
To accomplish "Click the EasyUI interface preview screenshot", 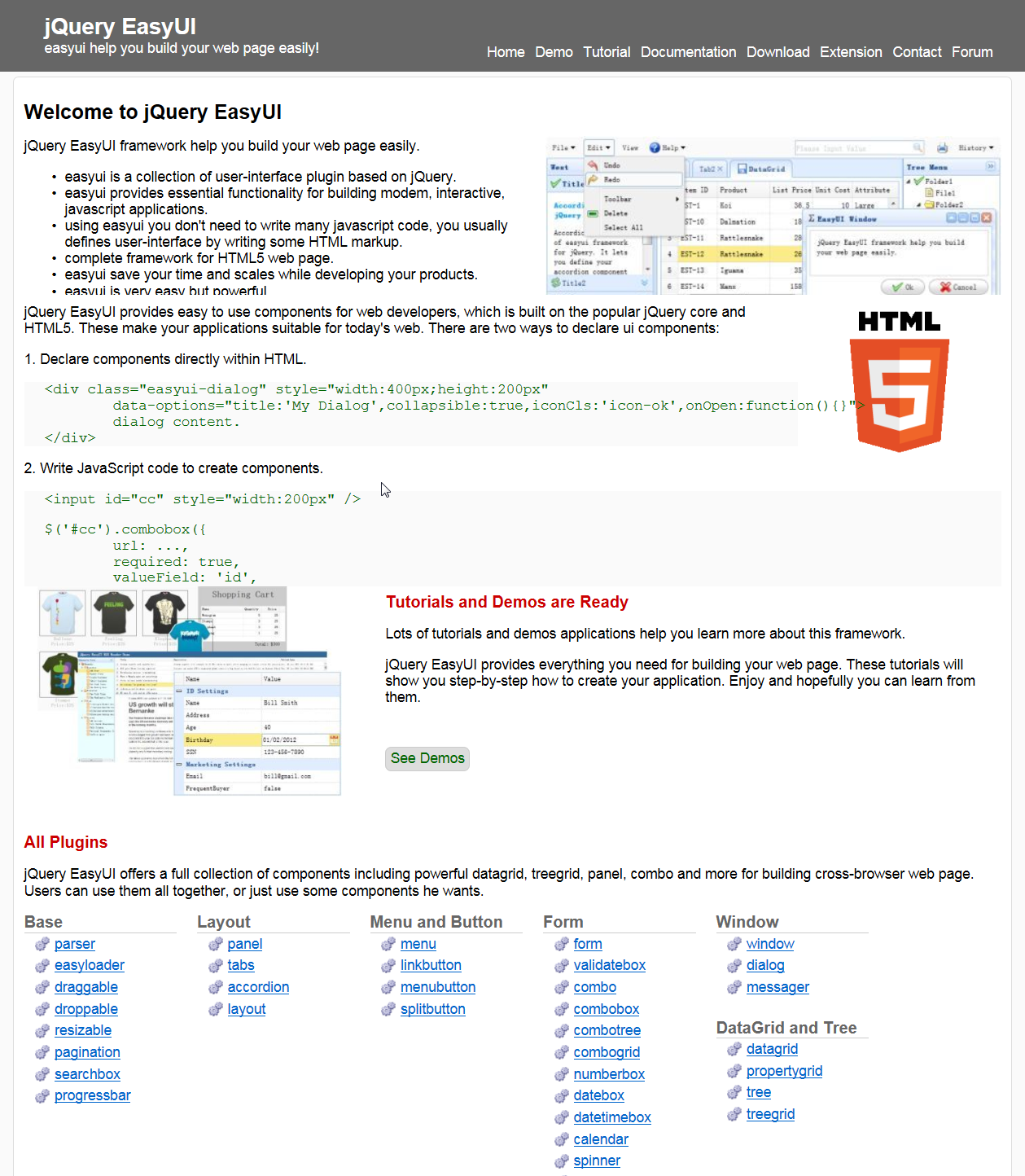I will tap(773, 217).
